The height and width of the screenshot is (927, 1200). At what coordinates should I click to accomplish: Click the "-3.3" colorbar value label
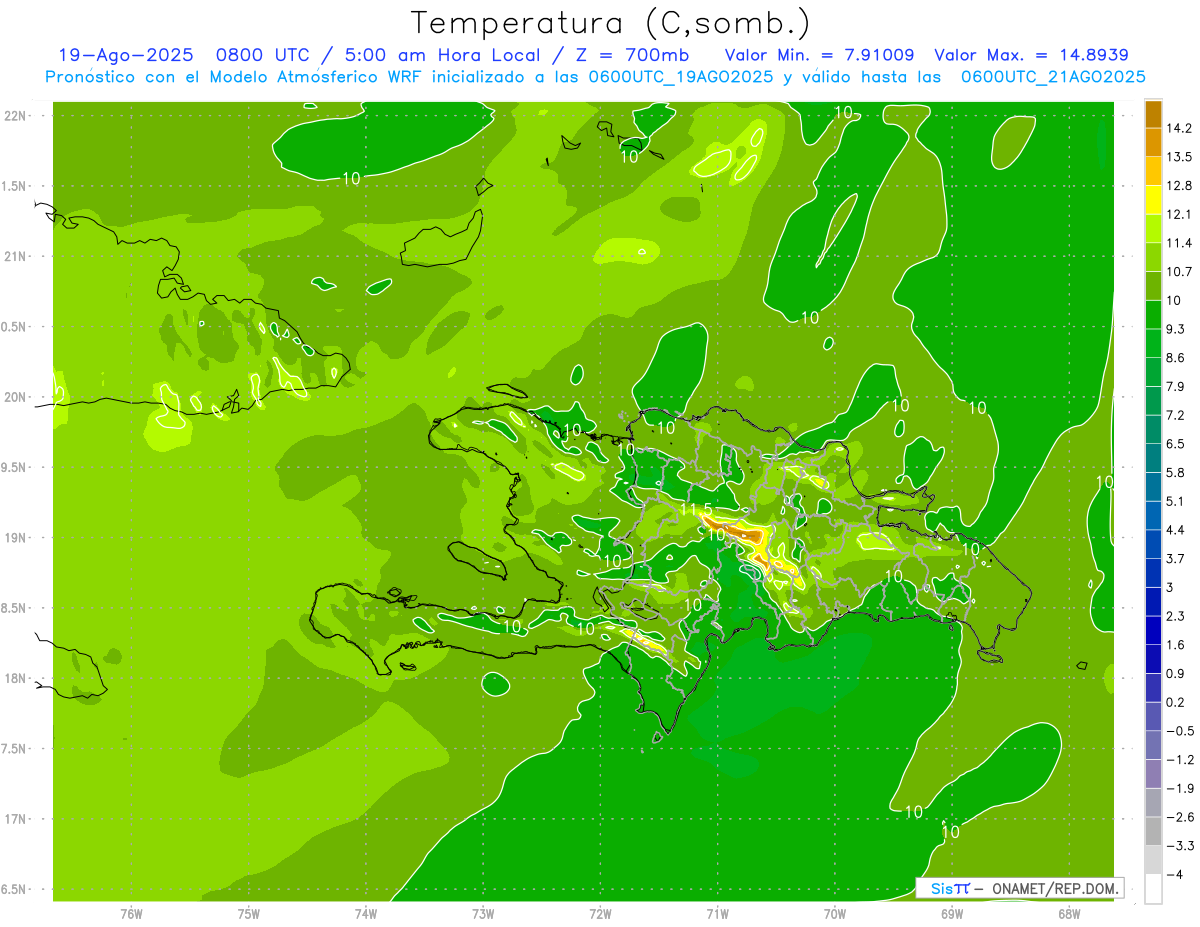pyautogui.click(x=1180, y=846)
